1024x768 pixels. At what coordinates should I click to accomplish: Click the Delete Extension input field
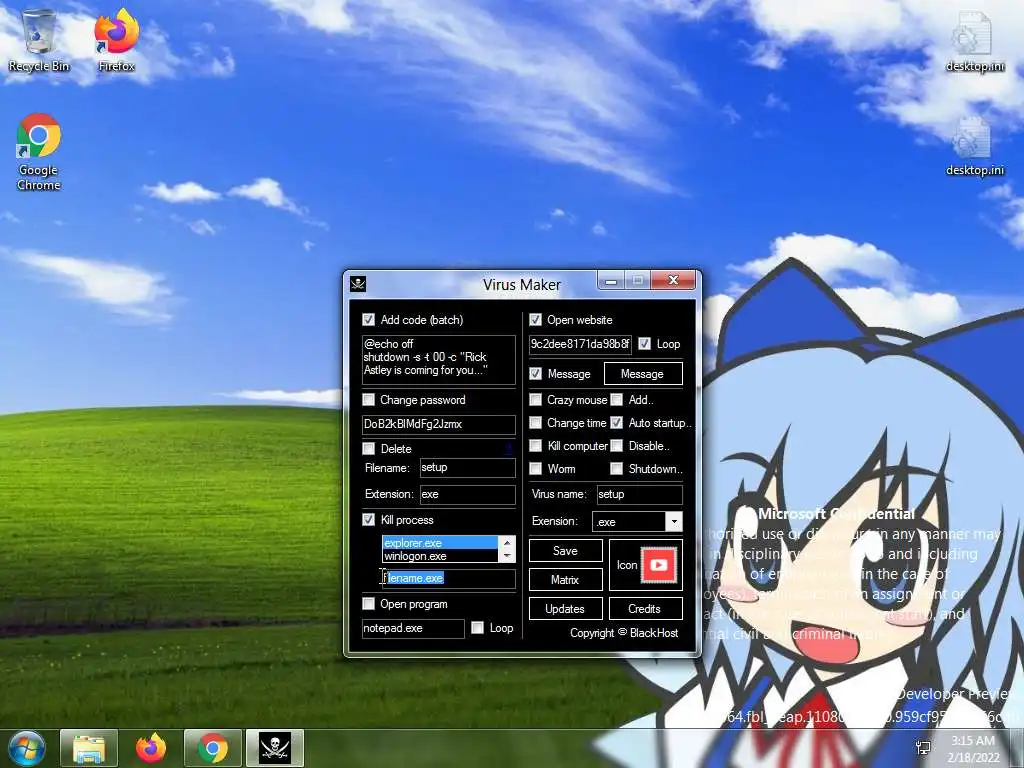[467, 494]
